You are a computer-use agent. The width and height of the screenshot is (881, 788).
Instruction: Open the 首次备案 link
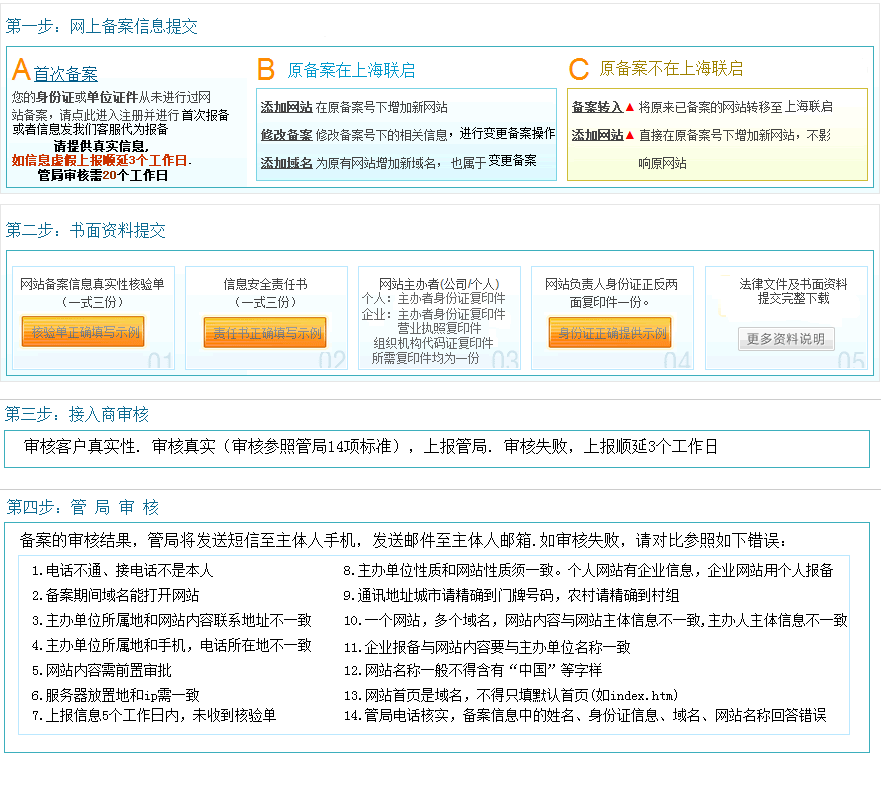coord(66,74)
